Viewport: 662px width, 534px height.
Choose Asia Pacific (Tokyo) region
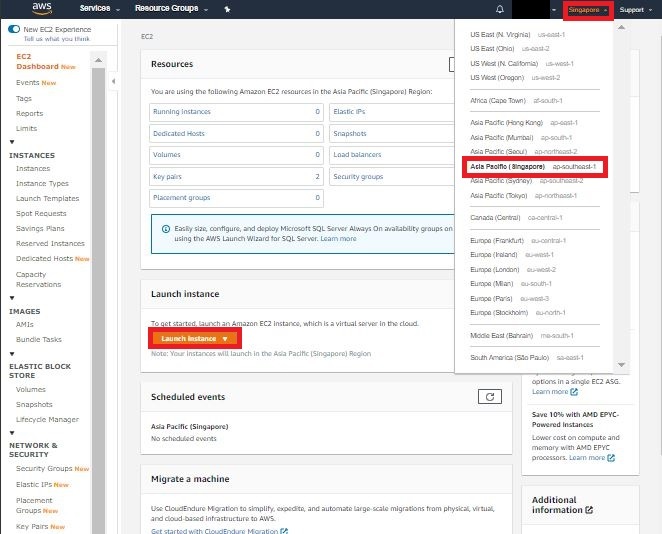524,196
